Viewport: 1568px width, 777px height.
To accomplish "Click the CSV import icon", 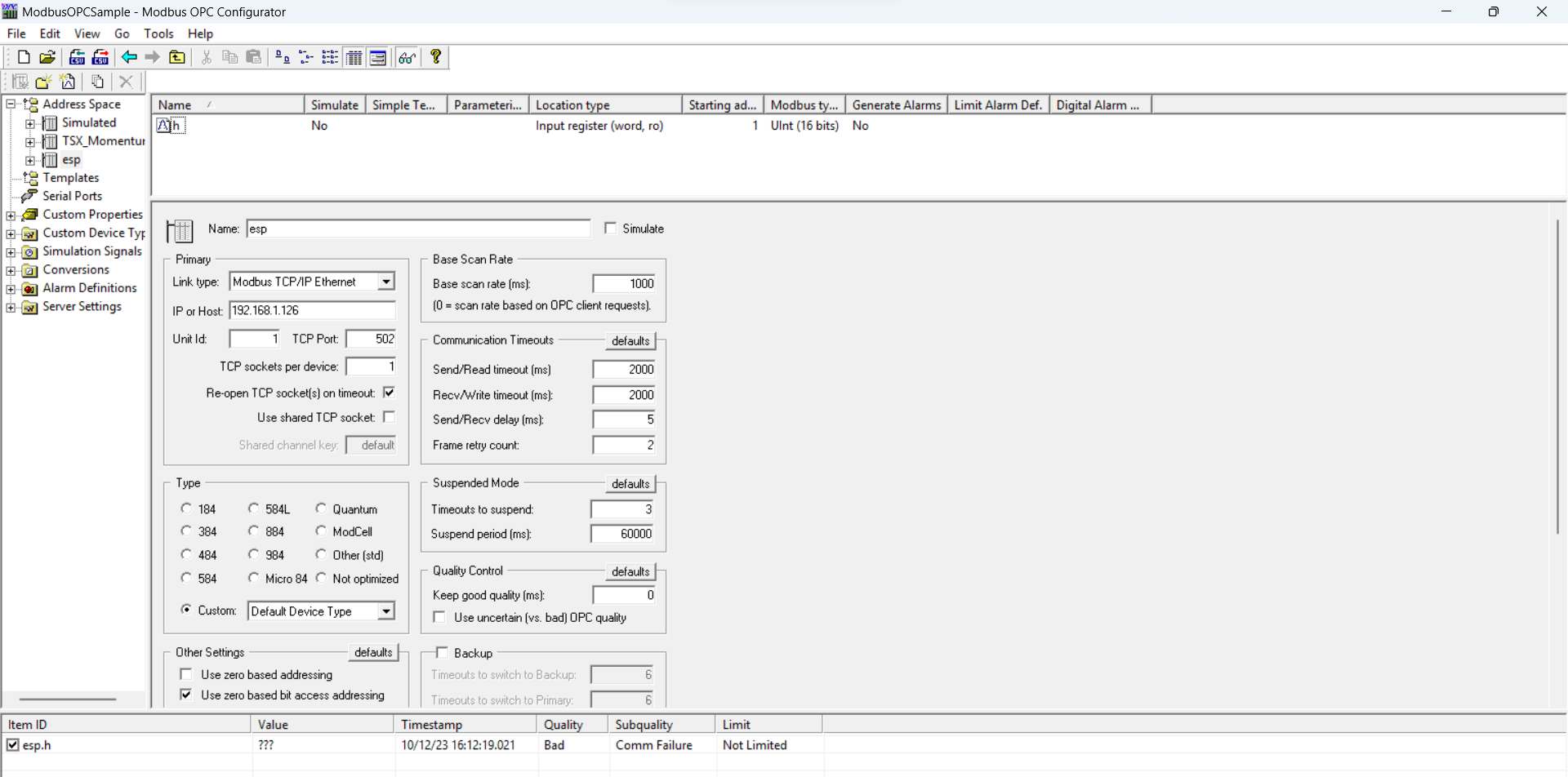I will [x=77, y=57].
